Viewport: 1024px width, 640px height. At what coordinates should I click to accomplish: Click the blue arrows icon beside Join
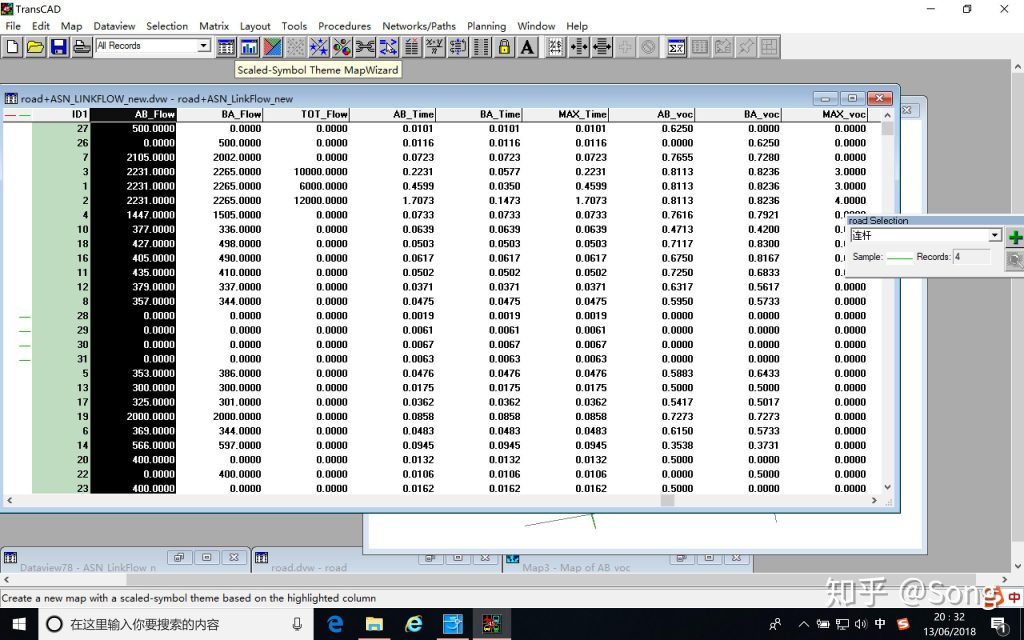tap(388, 47)
